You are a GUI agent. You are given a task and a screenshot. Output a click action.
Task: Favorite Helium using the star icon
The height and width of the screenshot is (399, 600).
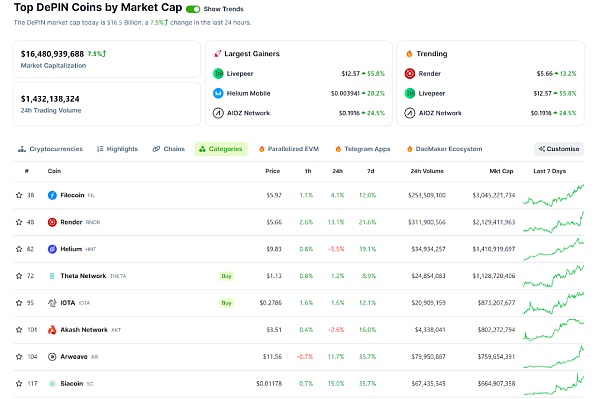pyautogui.click(x=19, y=249)
